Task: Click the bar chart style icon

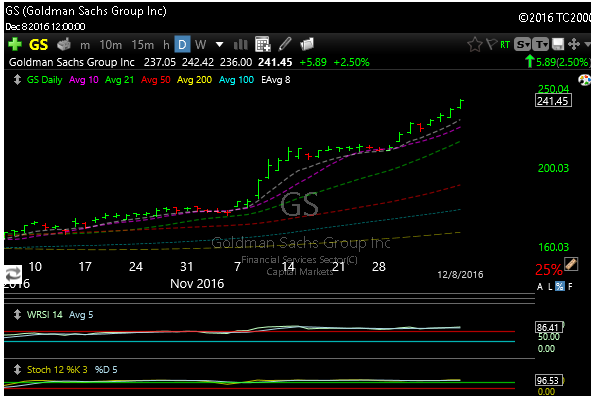Action: pos(240,45)
